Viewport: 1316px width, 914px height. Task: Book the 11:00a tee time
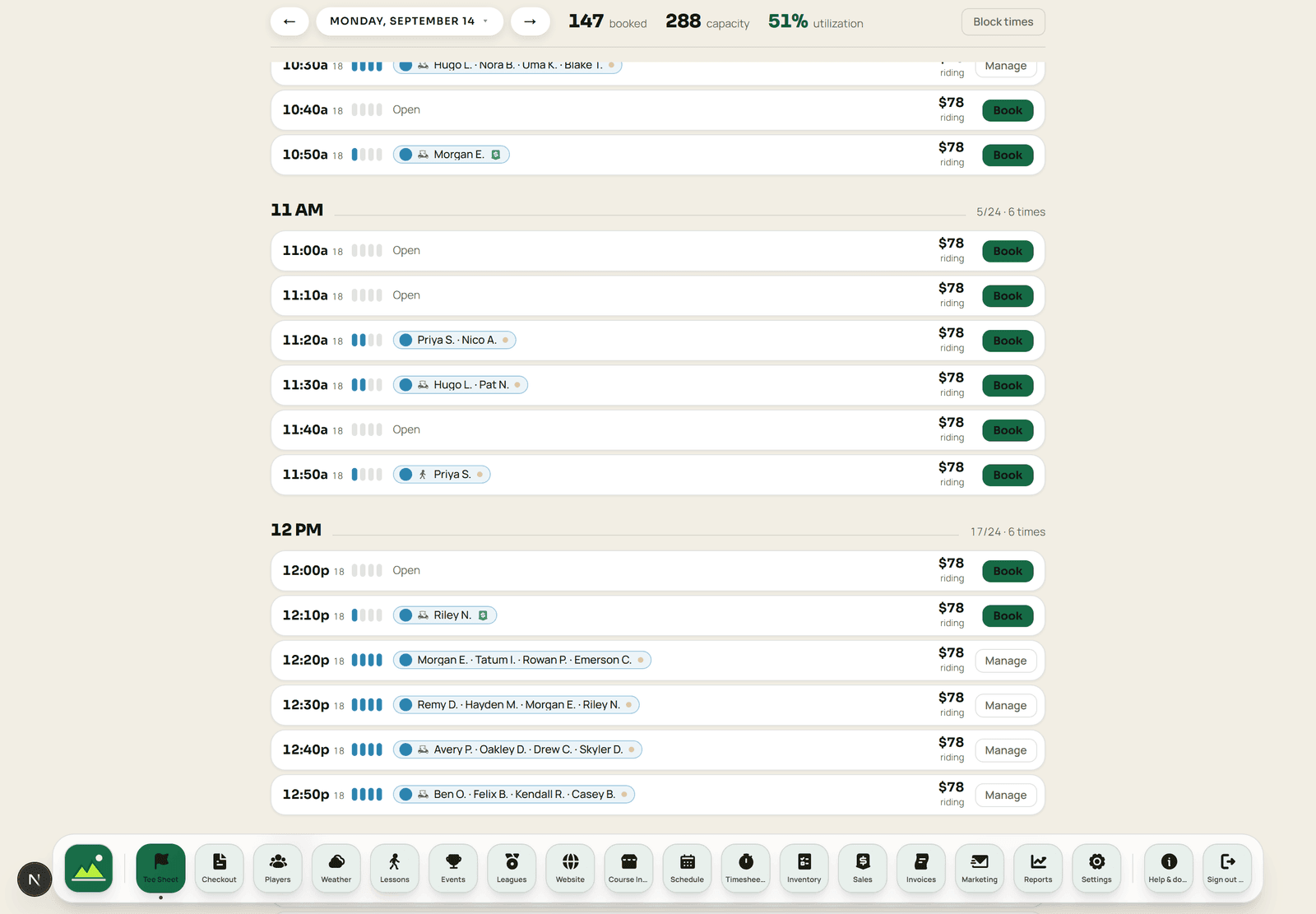(1008, 251)
